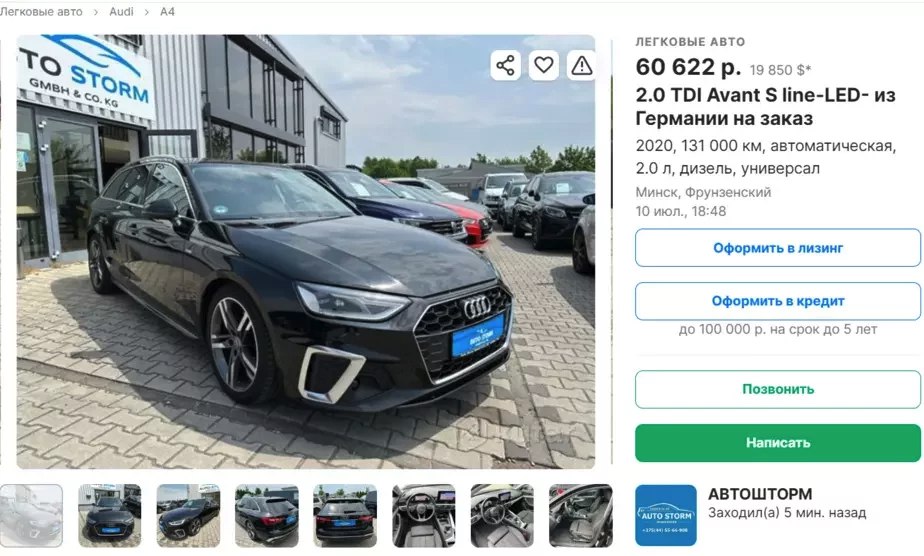
Task: Open the main Audi A4 photo
Action: [306, 251]
